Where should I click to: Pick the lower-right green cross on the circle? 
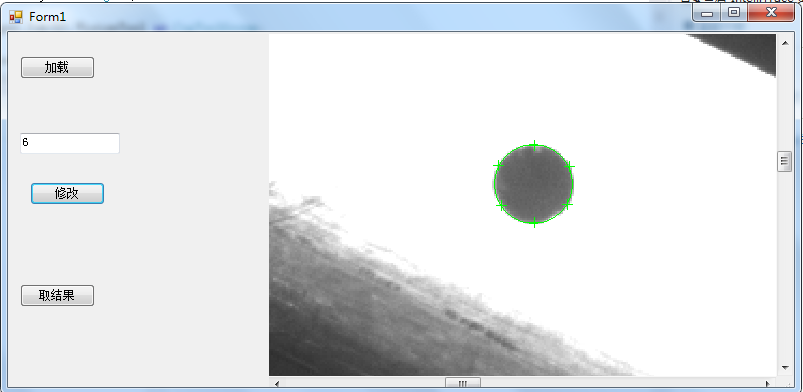(x=567, y=205)
